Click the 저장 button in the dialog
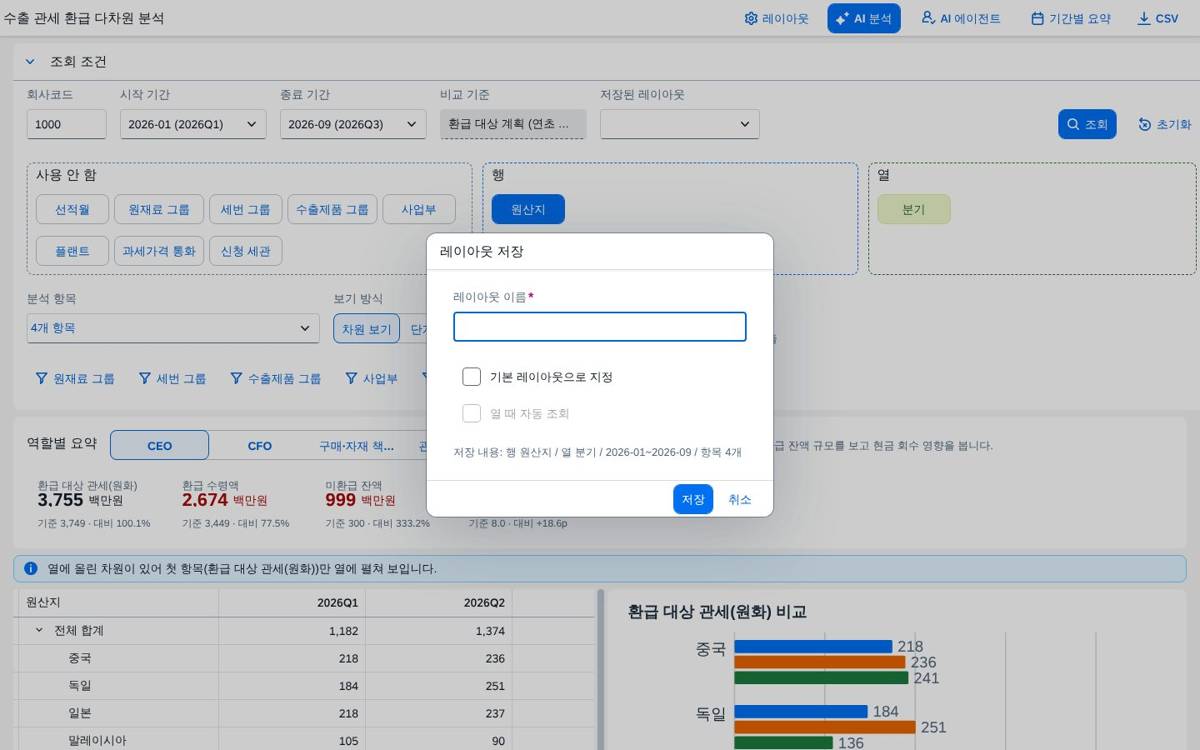Viewport: 1200px width, 750px height. point(693,499)
